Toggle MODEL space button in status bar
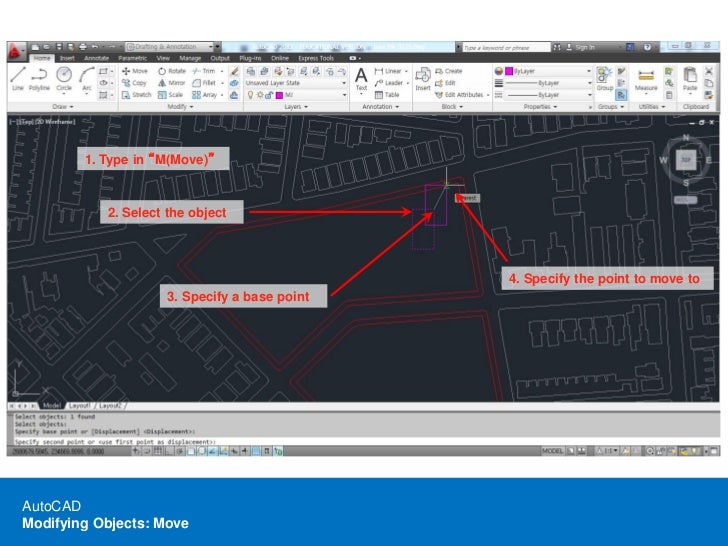728x546 pixels. [x=552, y=451]
